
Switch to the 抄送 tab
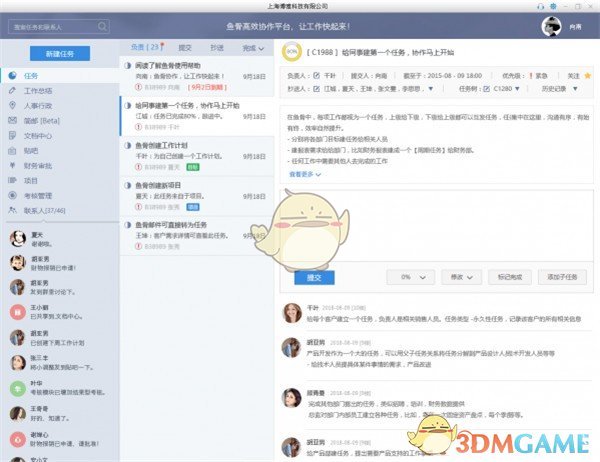pyautogui.click(x=217, y=48)
